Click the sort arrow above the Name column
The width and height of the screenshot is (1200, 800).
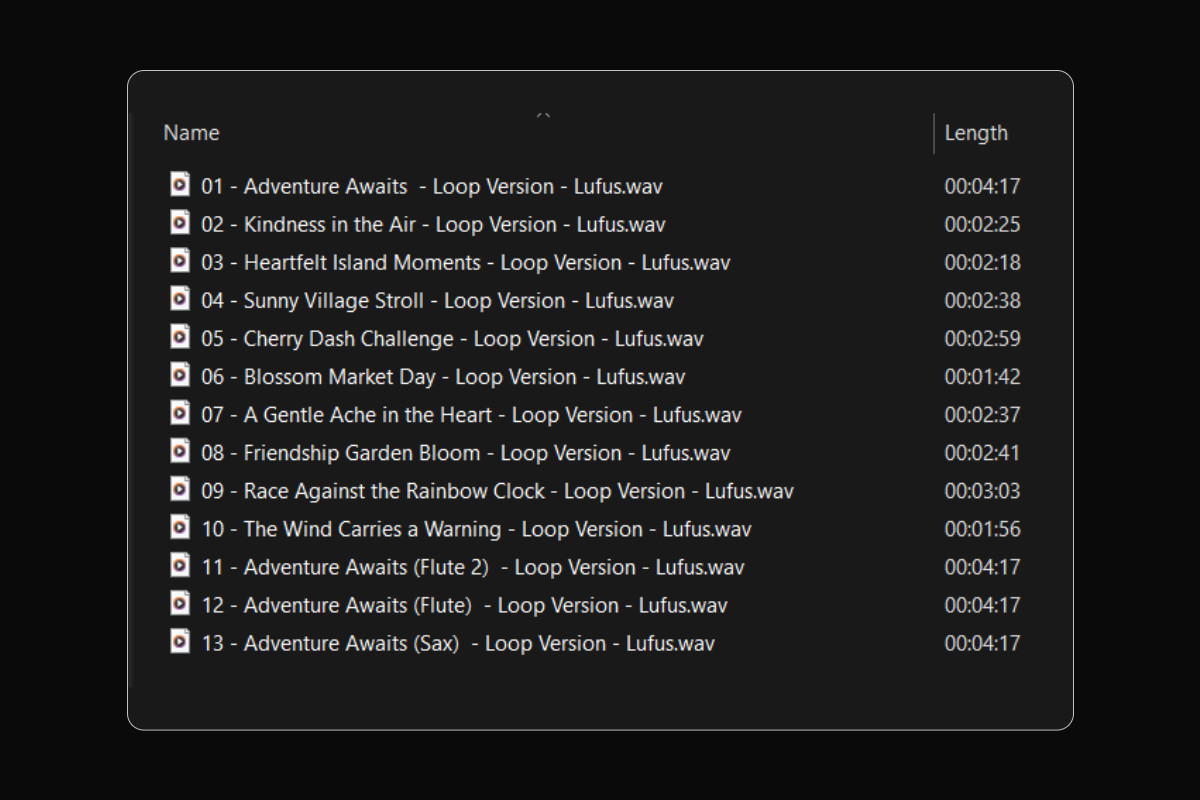[x=544, y=116]
